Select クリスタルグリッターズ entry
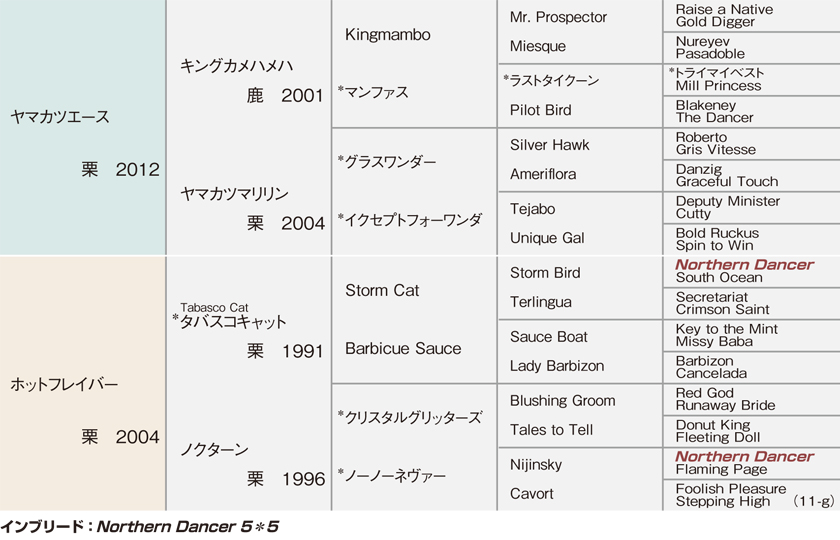Viewport: 840px width, 540px height. pyautogui.click(x=410, y=417)
